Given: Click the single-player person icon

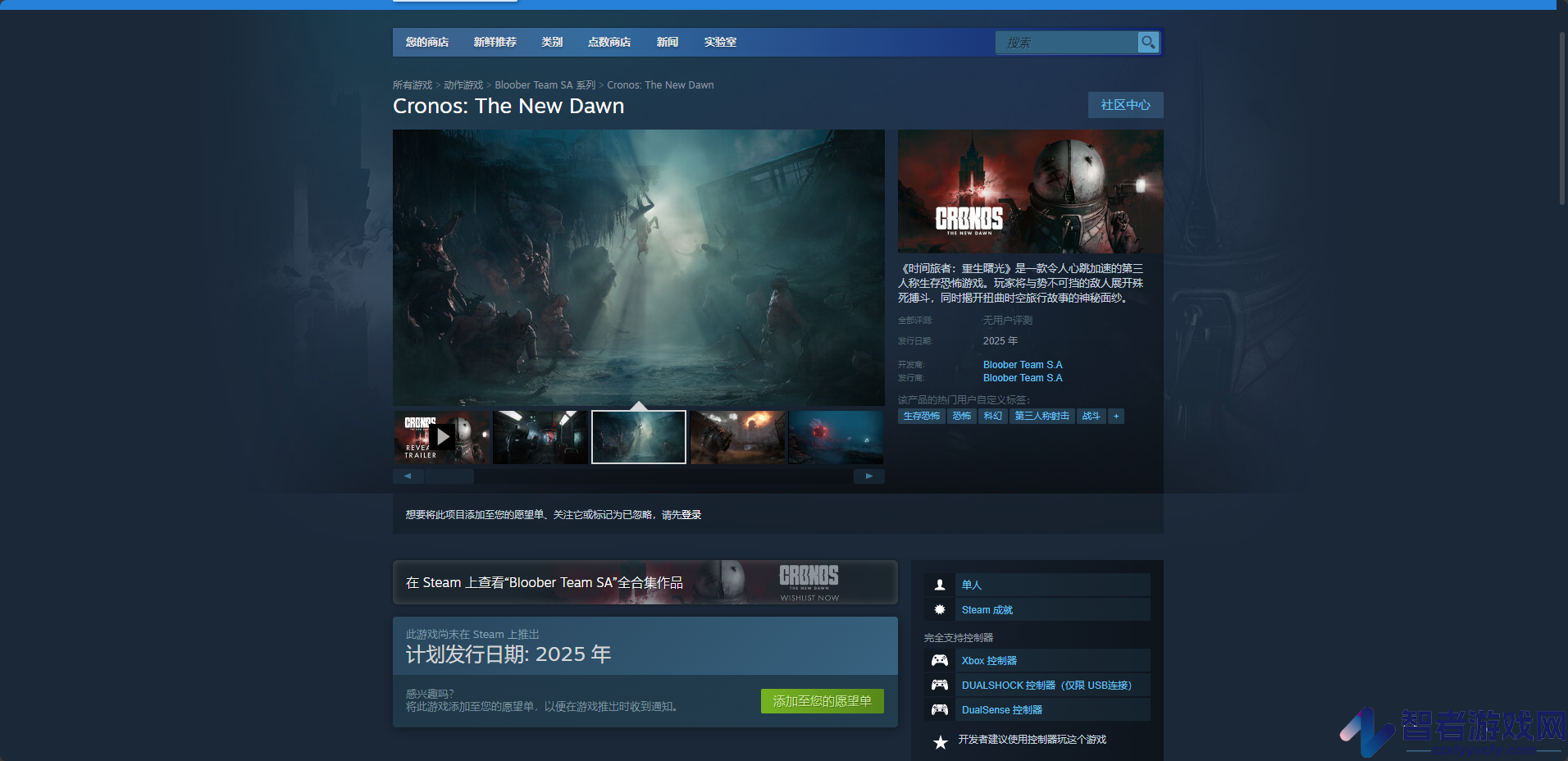Looking at the screenshot, I should (x=940, y=585).
